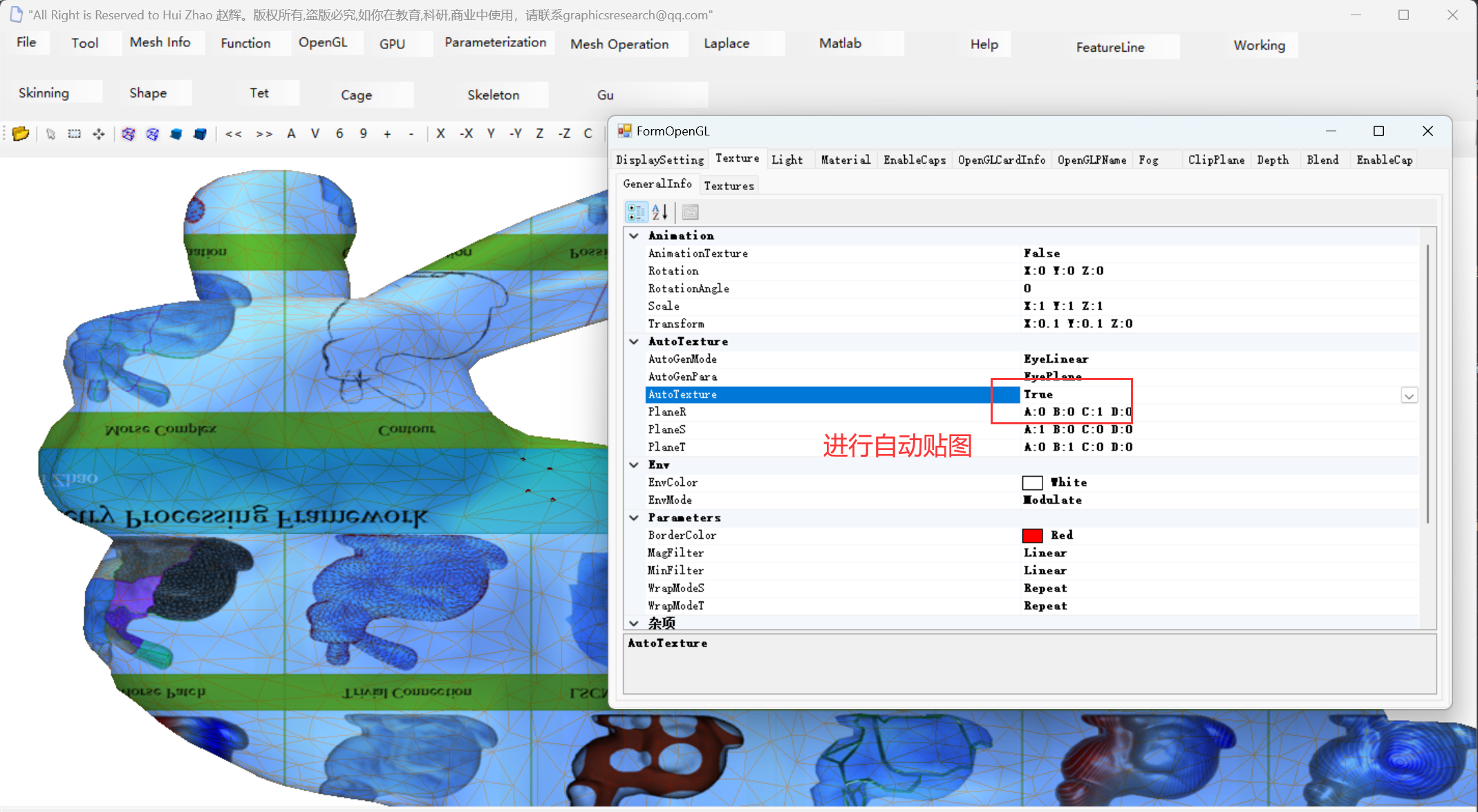Open the Parameterization menu

pyautogui.click(x=495, y=43)
